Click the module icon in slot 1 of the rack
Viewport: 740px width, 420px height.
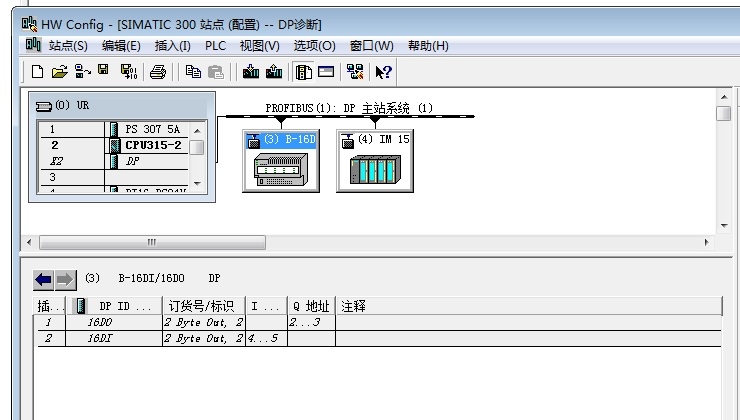click(x=114, y=129)
